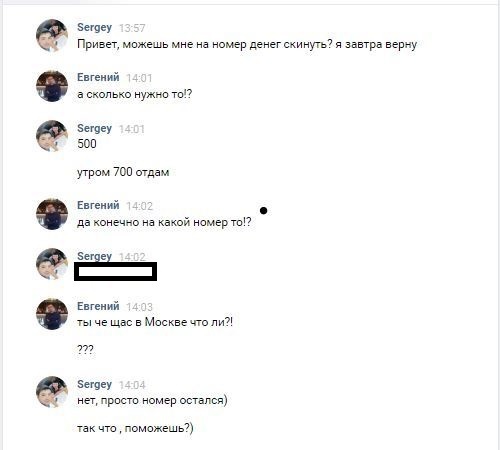500x450 pixels.
Task: Click Евгений's name link at 14:03
Action: tap(98, 306)
